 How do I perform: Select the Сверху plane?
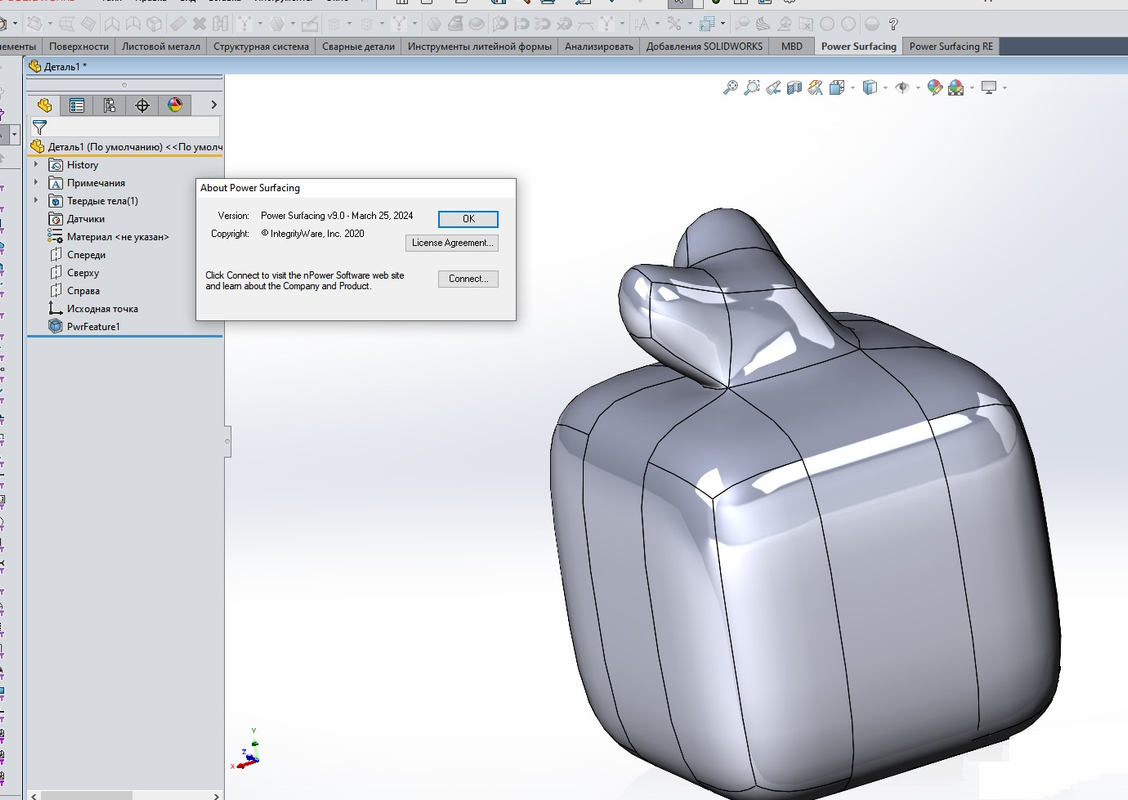pos(73,273)
